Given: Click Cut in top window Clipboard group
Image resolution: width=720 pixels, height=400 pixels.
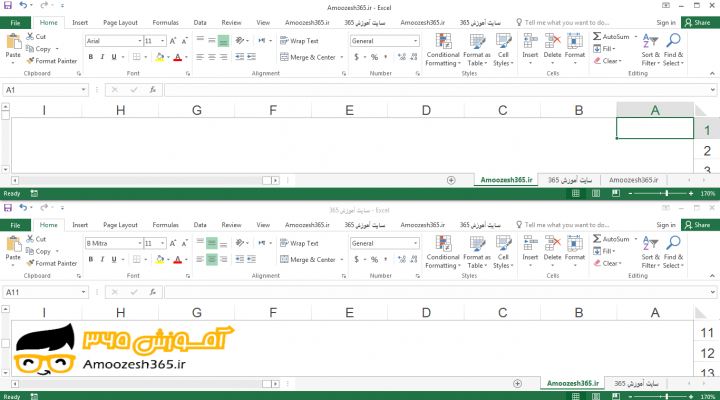Looking at the screenshot, I should 36,36.
